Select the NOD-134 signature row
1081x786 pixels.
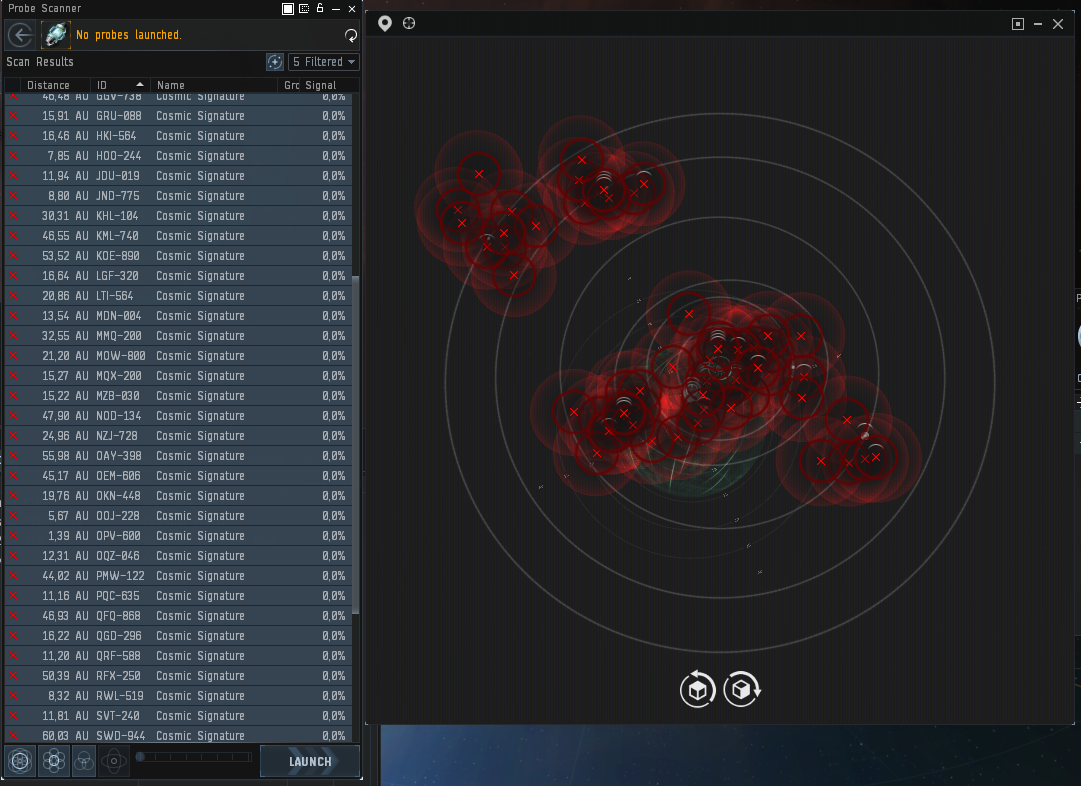tap(178, 416)
